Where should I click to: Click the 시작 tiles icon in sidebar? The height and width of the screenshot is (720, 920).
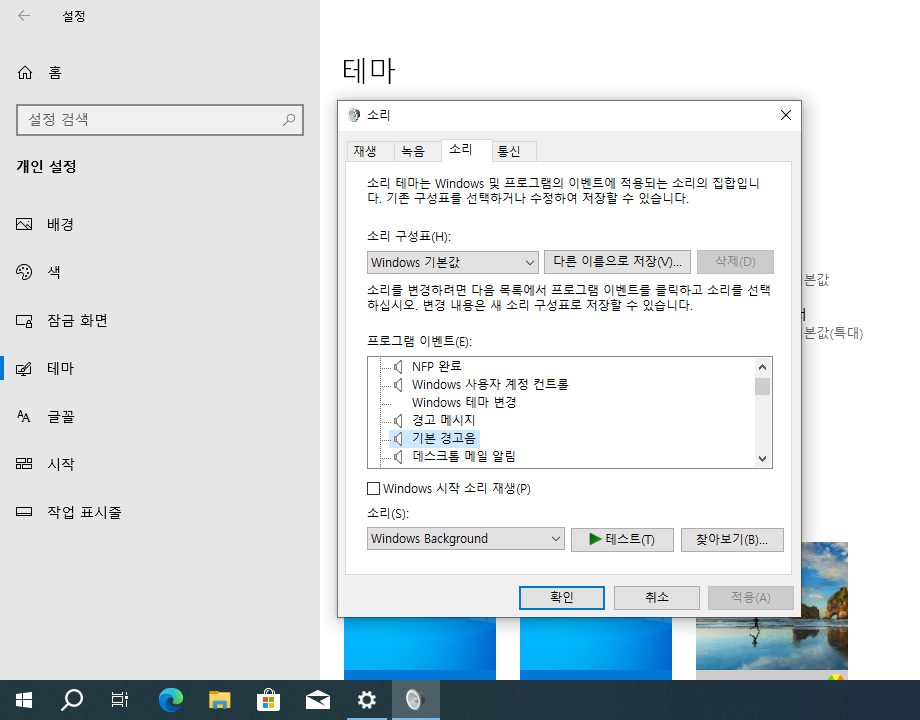[24, 464]
